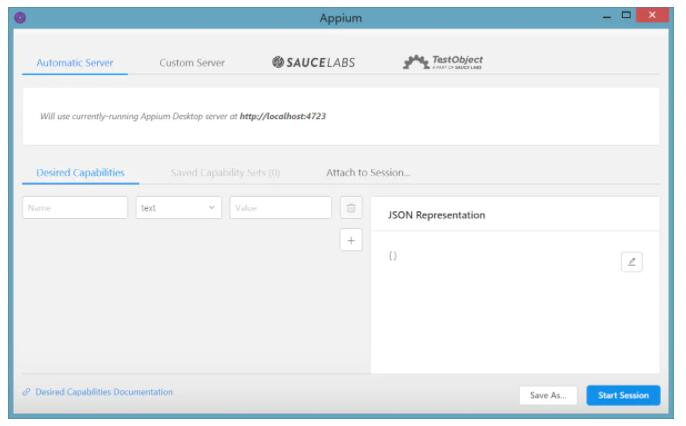686x426 pixels.
Task: Click the JSON Representation heading
Action: (436, 215)
